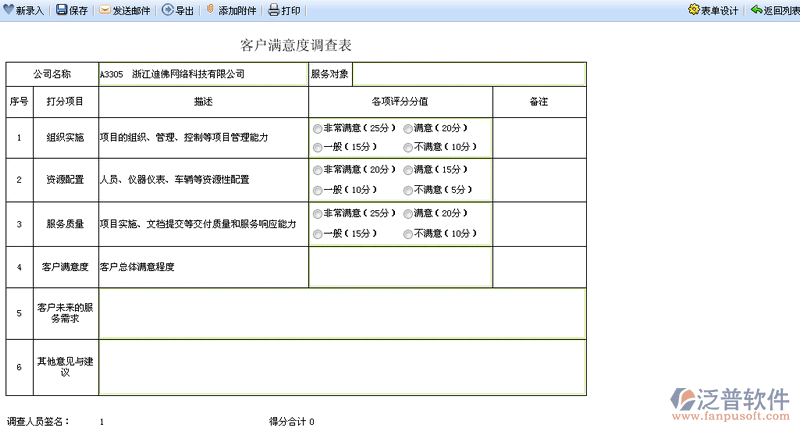Click the Return to List (返回列表) arrow icon
Screen dimensions: 800x432
(x=756, y=10)
